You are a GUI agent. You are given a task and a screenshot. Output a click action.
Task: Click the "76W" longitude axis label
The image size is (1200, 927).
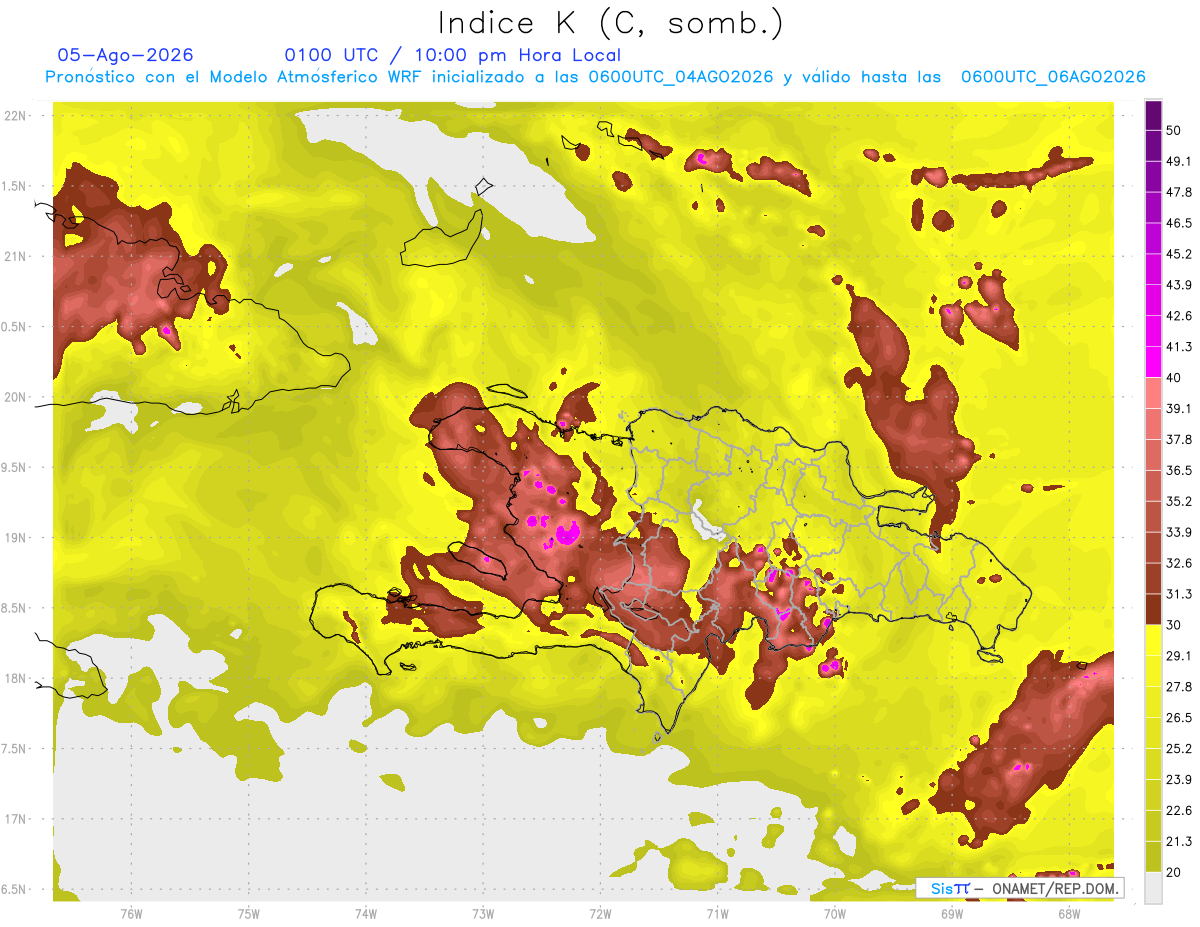131,914
